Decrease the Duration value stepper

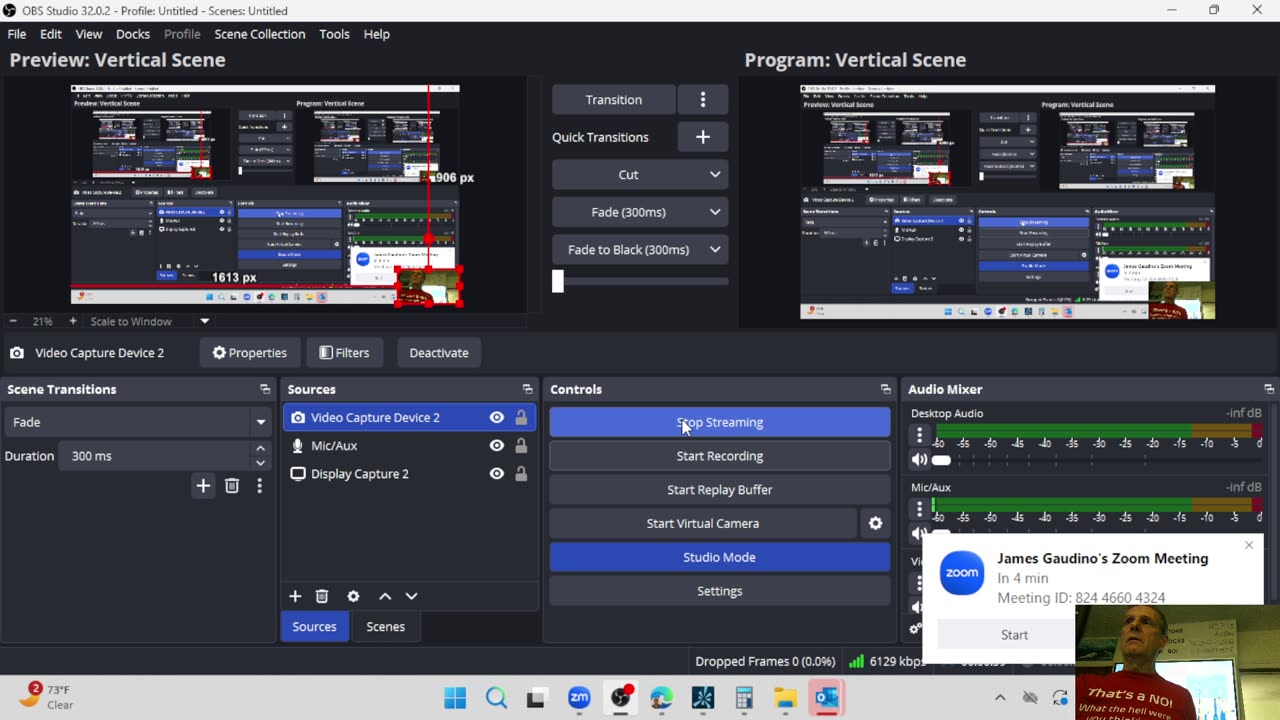coord(260,462)
